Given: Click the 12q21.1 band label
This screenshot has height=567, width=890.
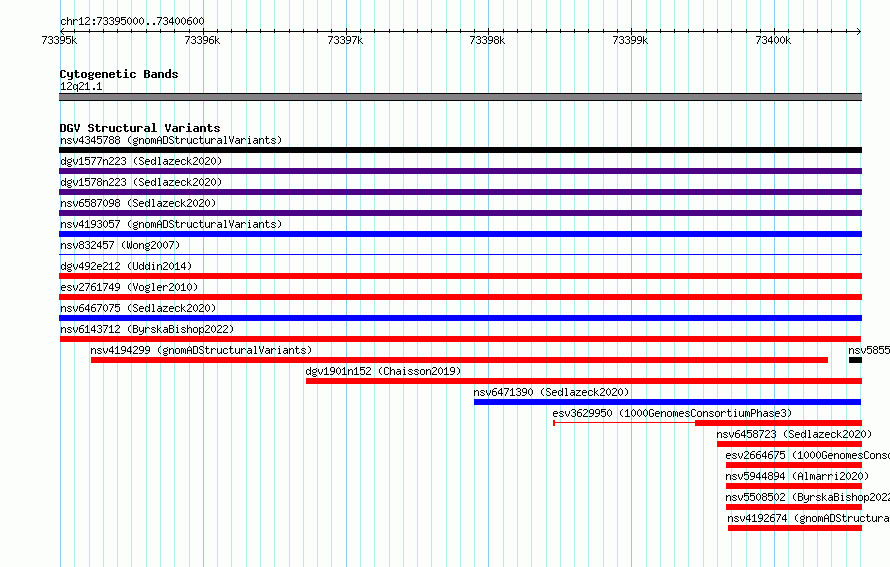Looking at the screenshot, I should (81, 86).
